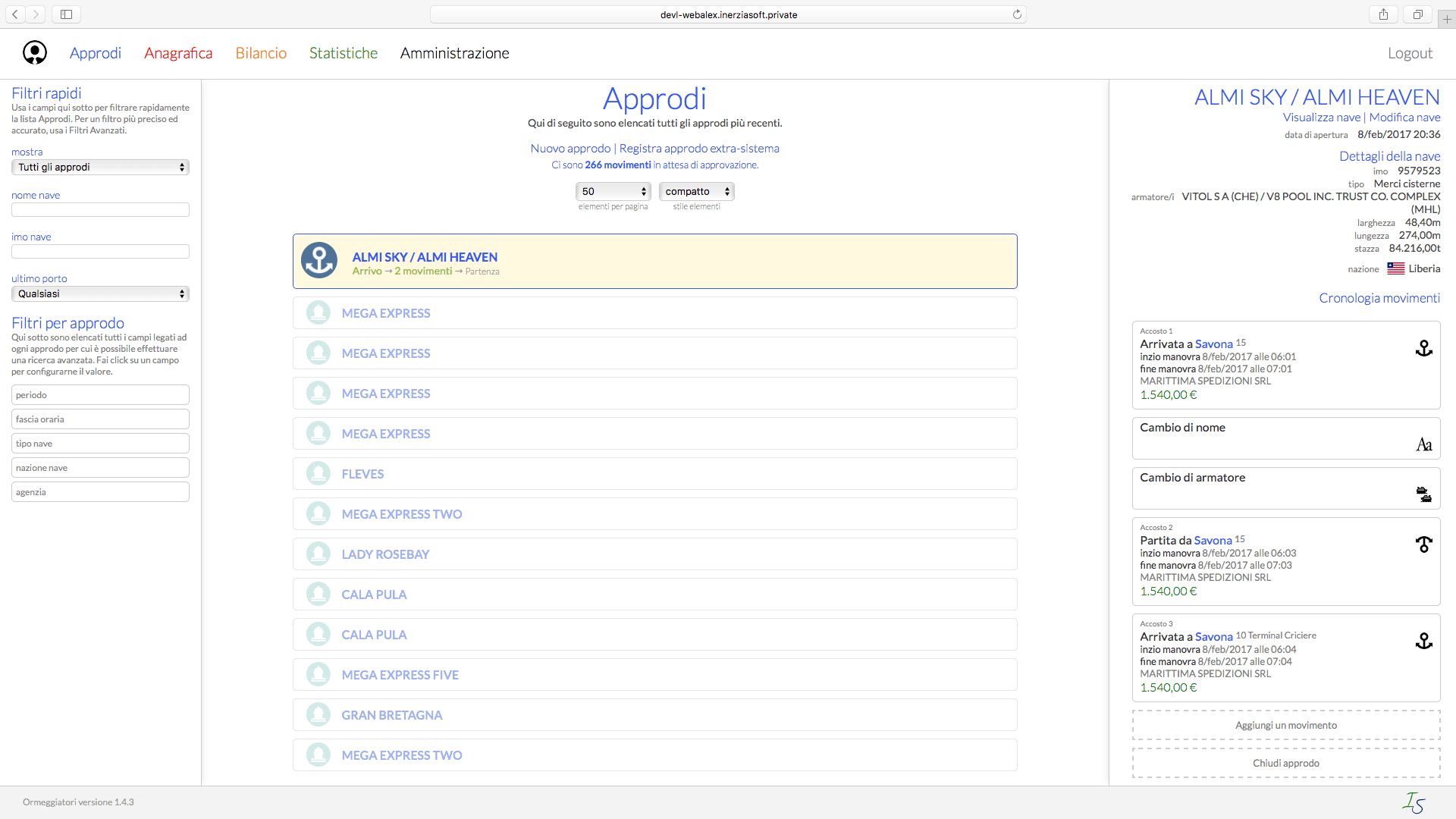Click the 'Aa' icon in Cambio di nome card

point(1424,444)
